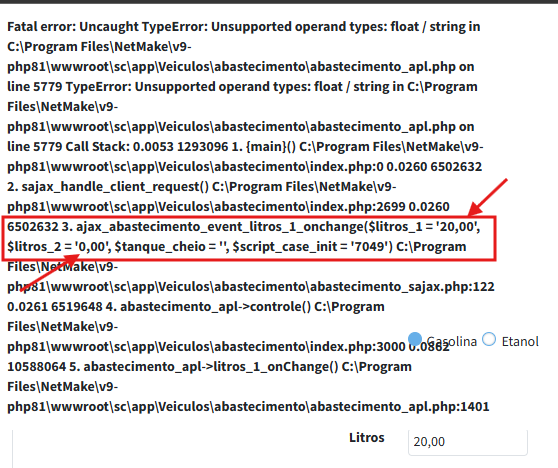Select the Etanol radio button
Image resolution: width=558 pixels, height=468 pixels.
489,339
